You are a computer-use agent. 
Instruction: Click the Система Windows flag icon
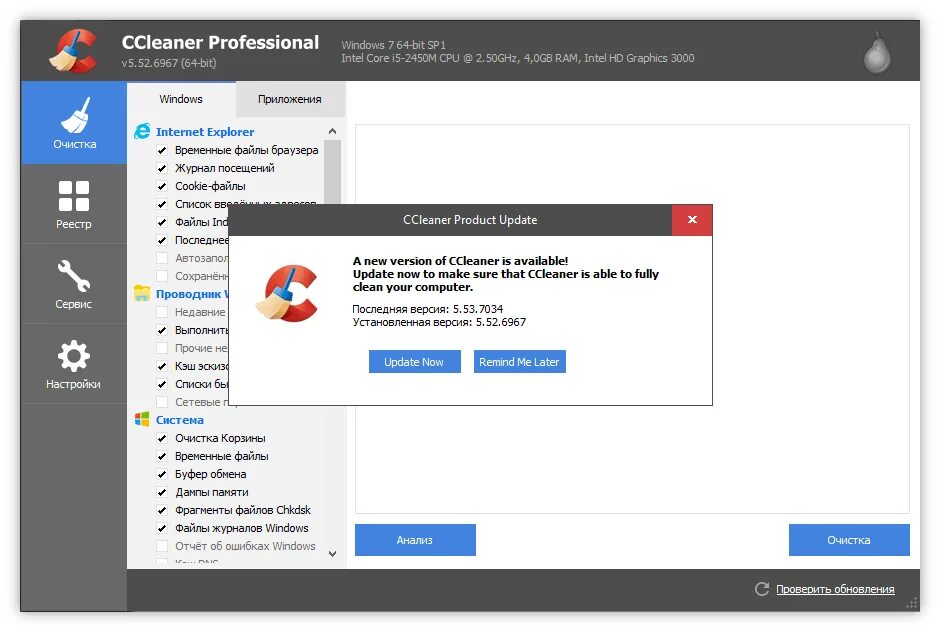pos(142,419)
